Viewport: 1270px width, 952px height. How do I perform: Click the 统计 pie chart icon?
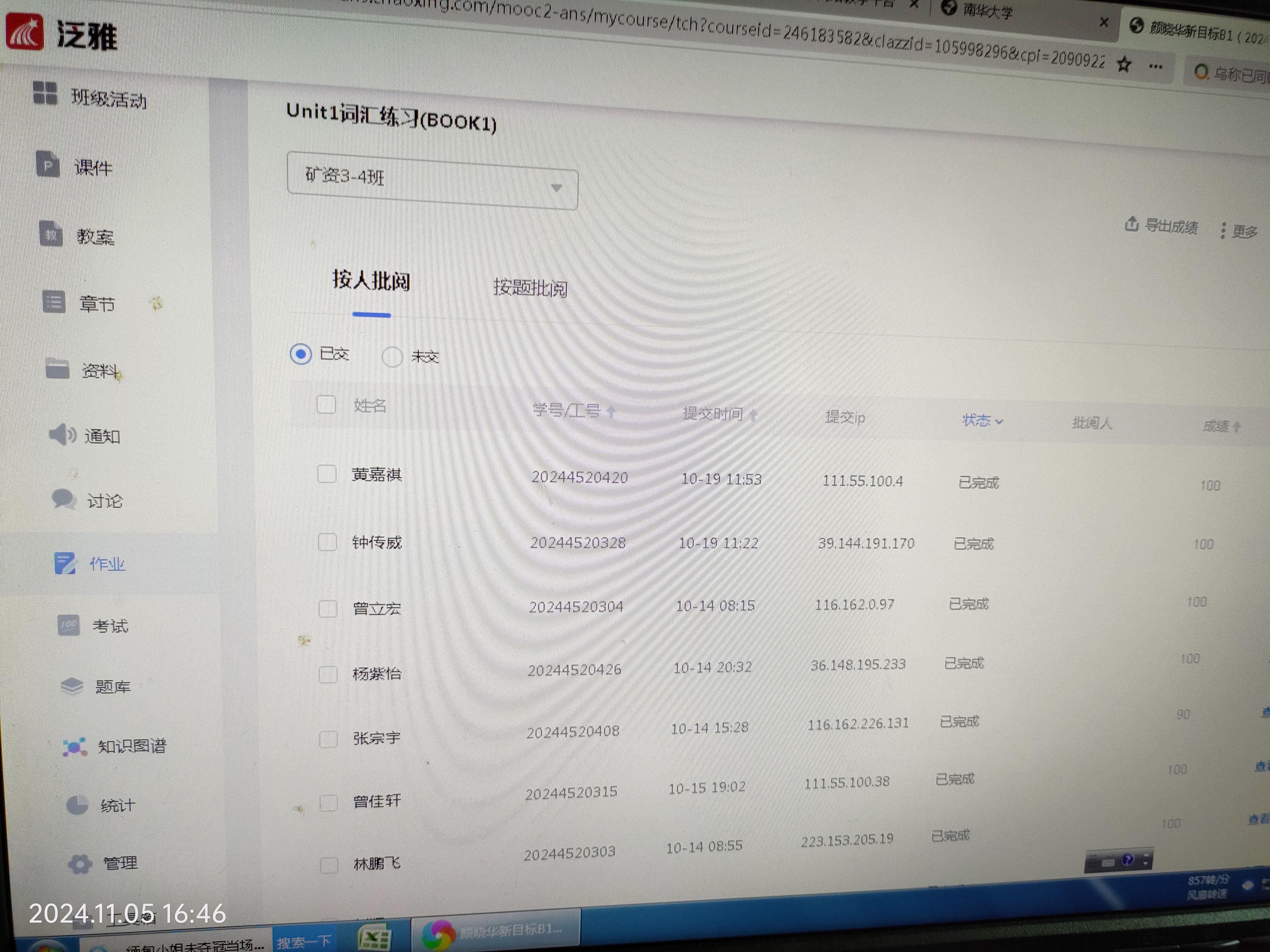pyautogui.click(x=77, y=805)
